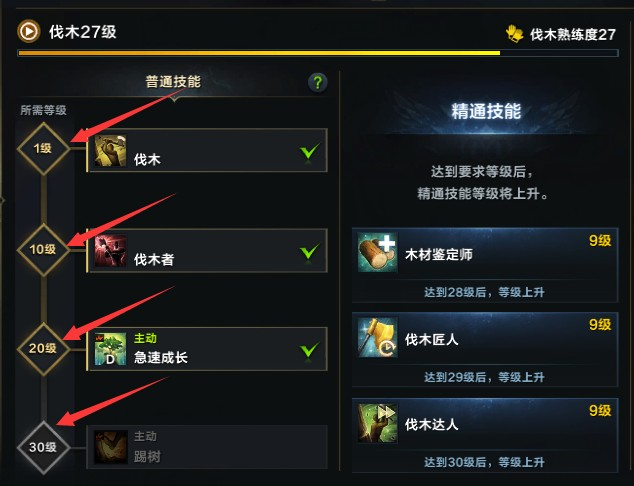Select the 1级 diamond level node

point(43,149)
